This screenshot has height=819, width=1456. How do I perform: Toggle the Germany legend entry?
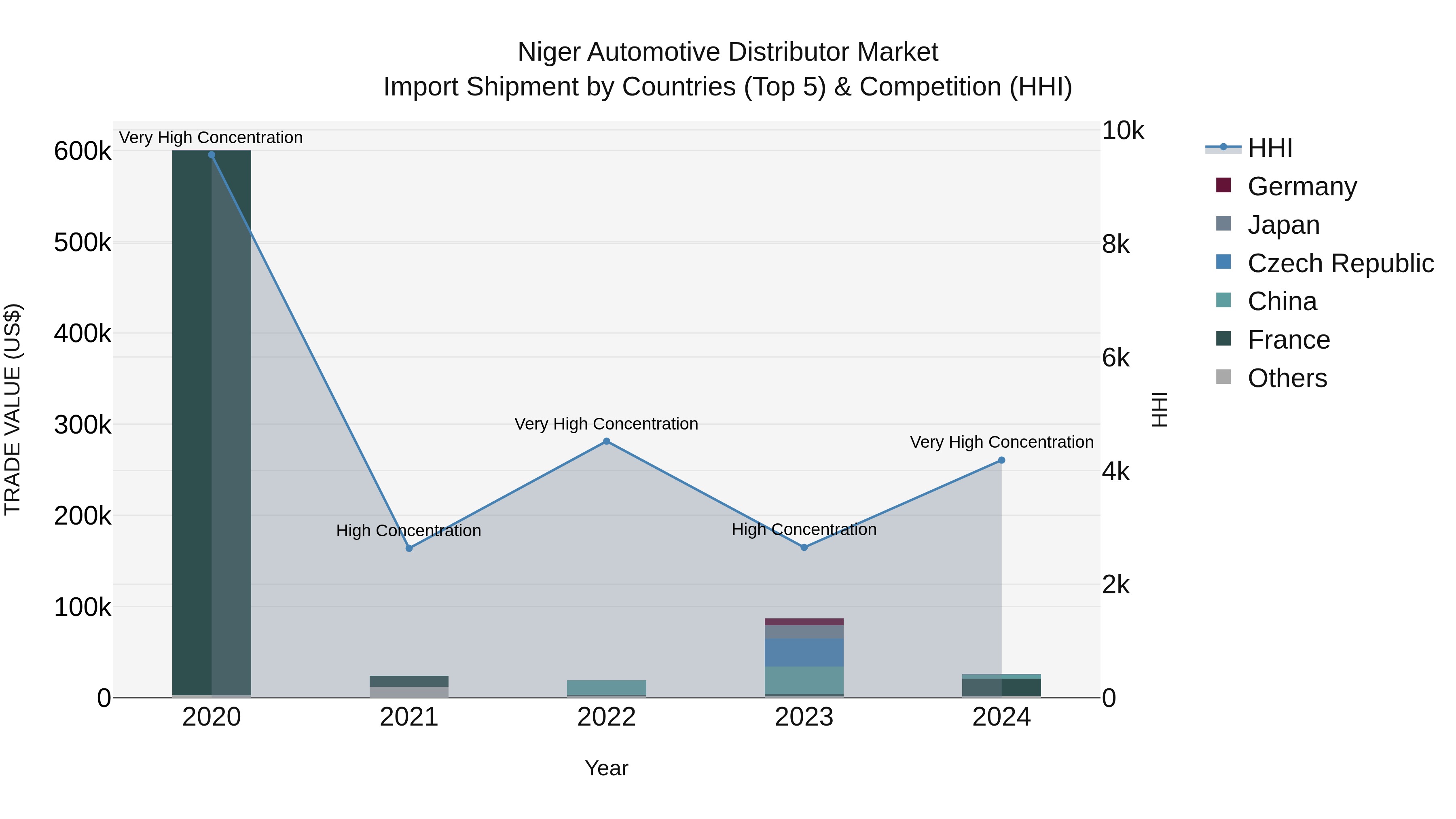coord(1286,186)
